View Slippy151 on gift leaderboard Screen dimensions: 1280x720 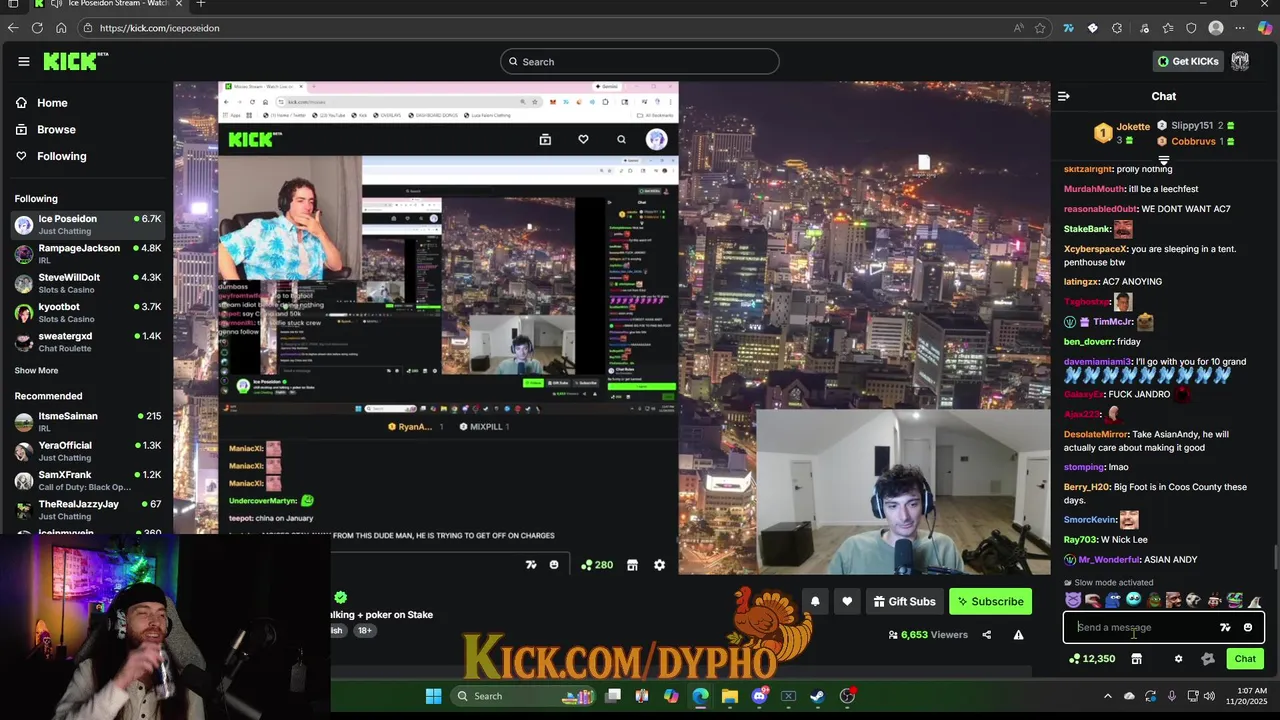click(1195, 125)
